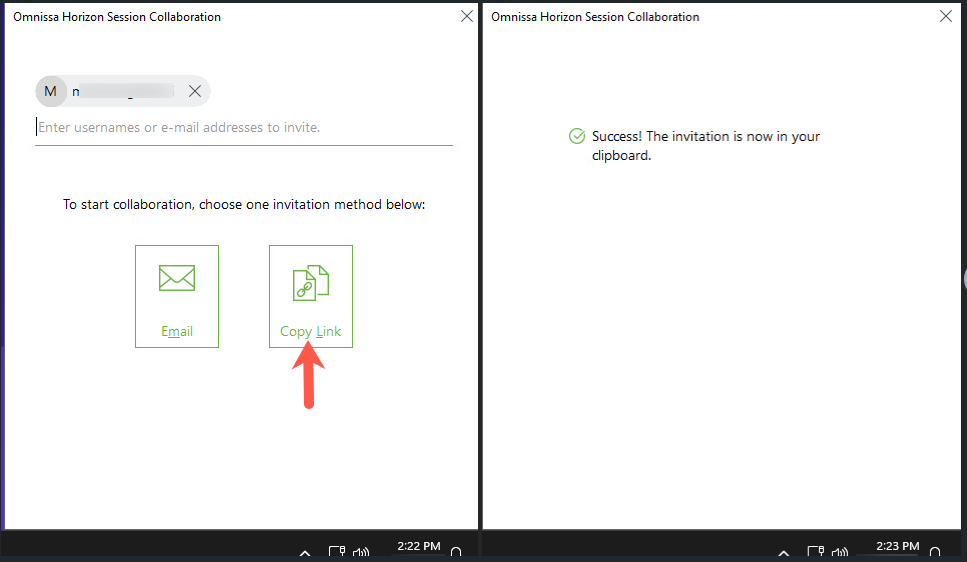Choose the Email invitation method

pyautogui.click(x=177, y=296)
